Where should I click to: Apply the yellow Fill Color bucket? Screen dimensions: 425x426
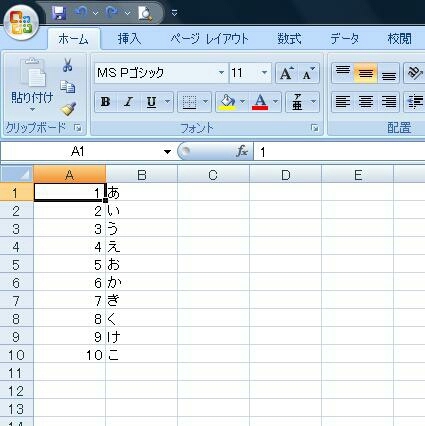click(227, 102)
